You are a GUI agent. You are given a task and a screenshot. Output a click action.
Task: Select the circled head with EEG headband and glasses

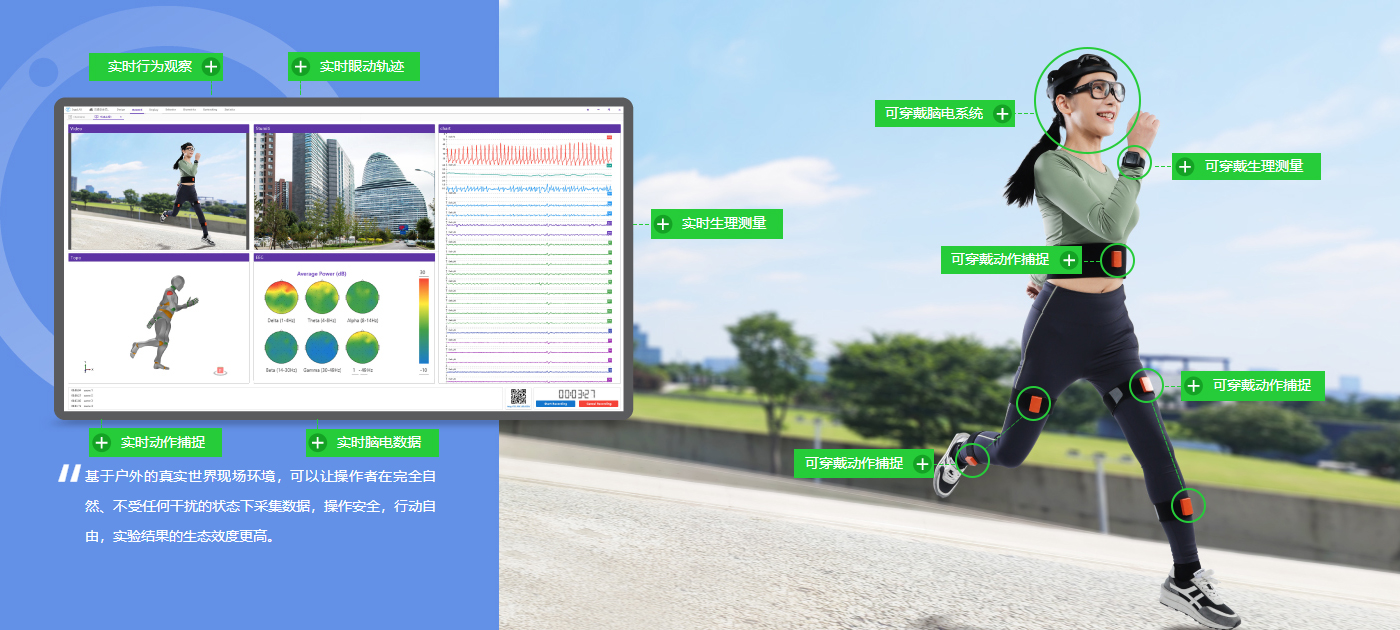point(1087,100)
